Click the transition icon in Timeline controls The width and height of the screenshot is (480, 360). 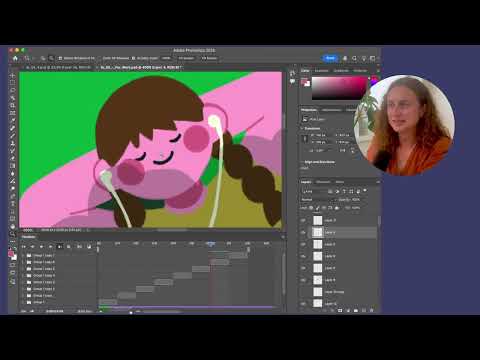coord(89,247)
